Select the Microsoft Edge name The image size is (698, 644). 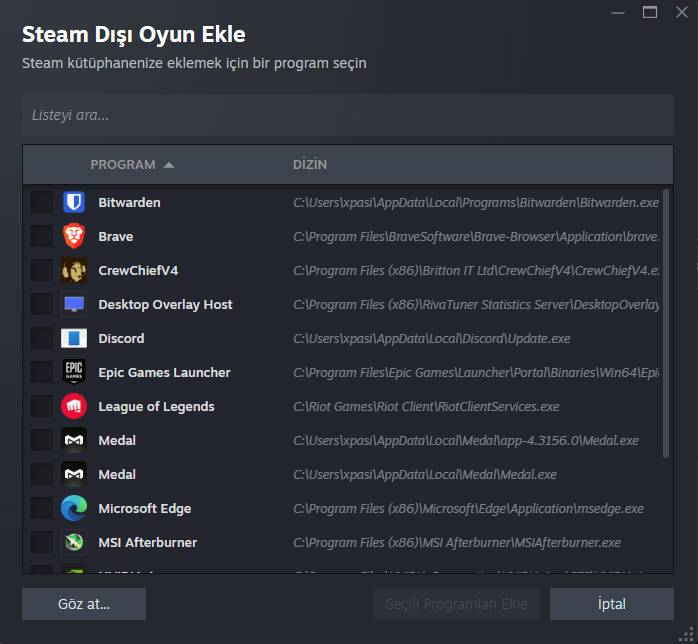click(145, 508)
